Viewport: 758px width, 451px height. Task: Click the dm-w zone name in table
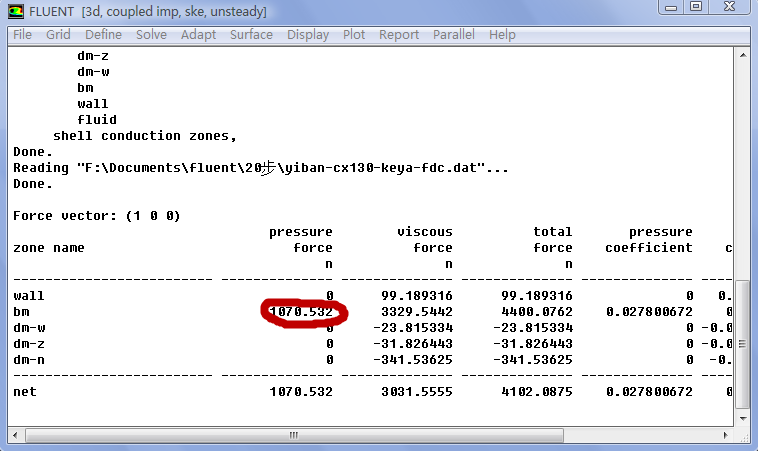(x=29, y=328)
